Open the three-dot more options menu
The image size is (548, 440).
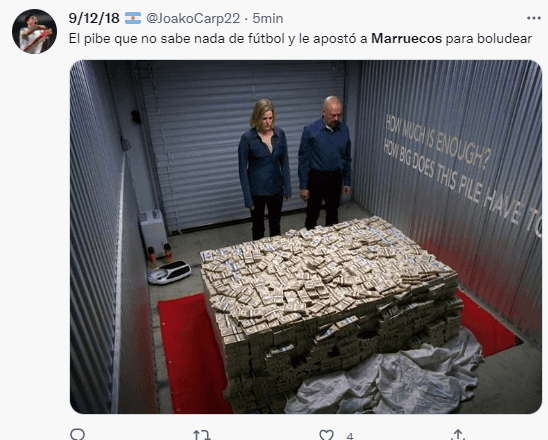tap(534, 18)
